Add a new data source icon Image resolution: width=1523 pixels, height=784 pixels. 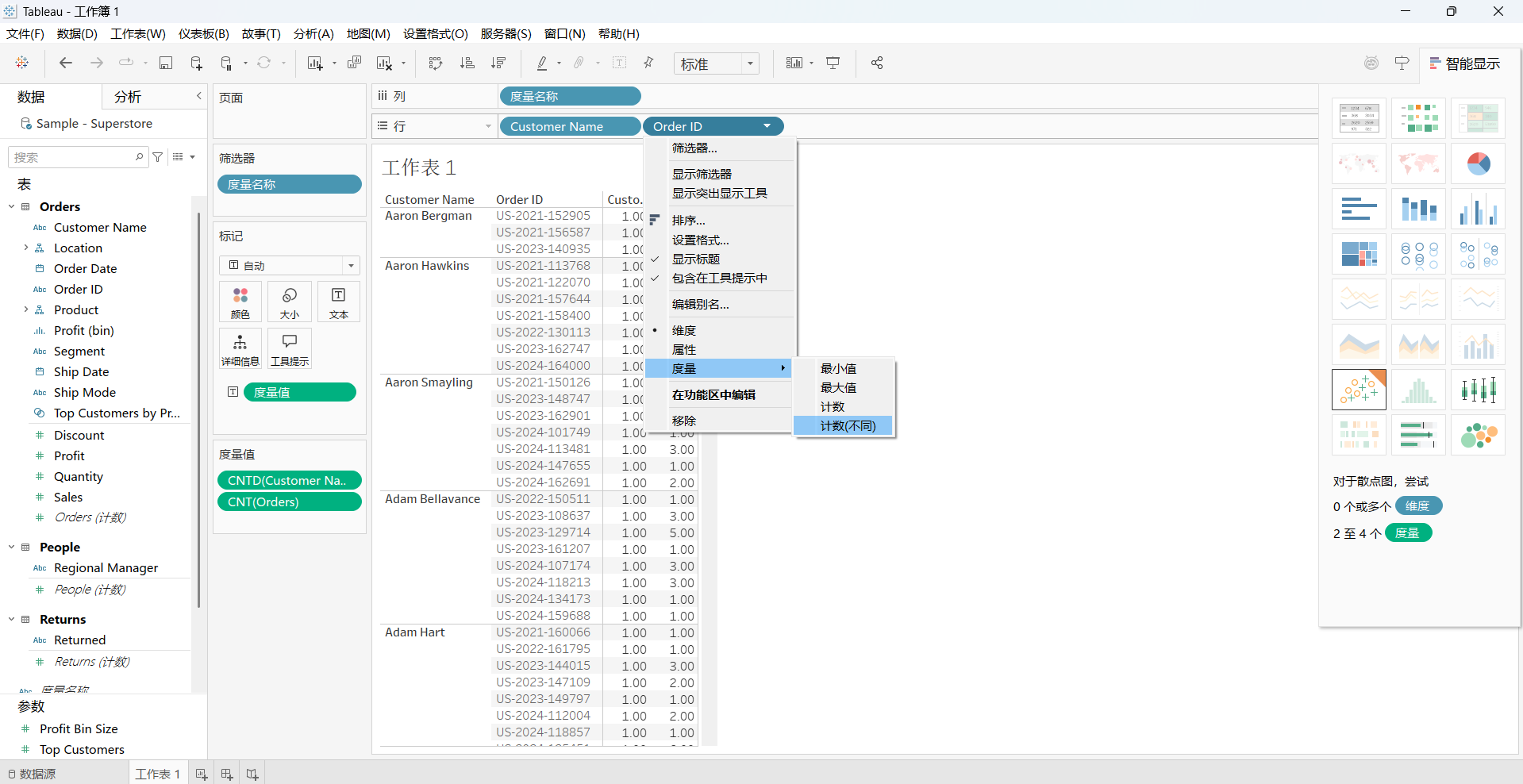tap(196, 63)
